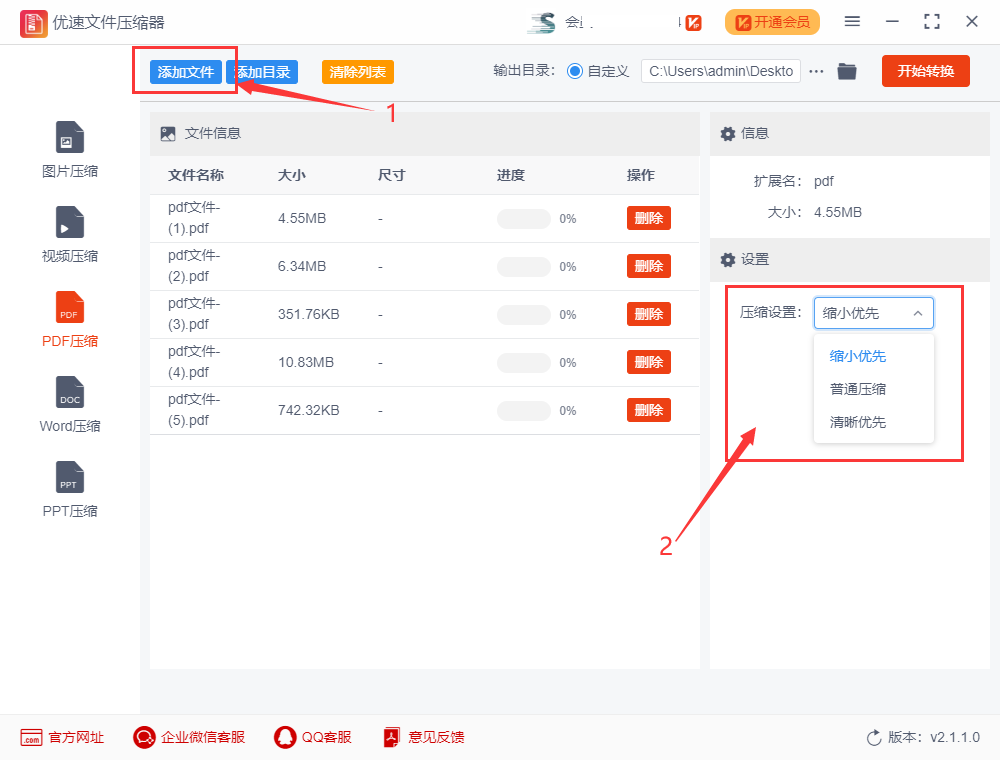Click the 设置 gear icon

(x=728, y=260)
